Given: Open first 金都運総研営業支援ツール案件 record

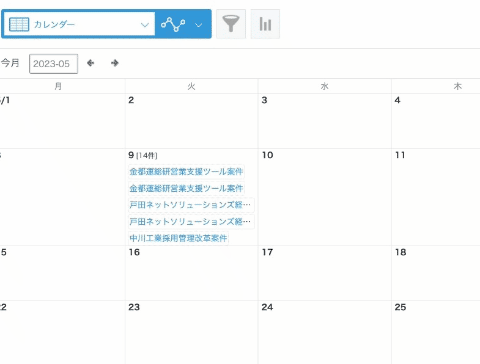Looking at the screenshot, I should pos(186,172).
